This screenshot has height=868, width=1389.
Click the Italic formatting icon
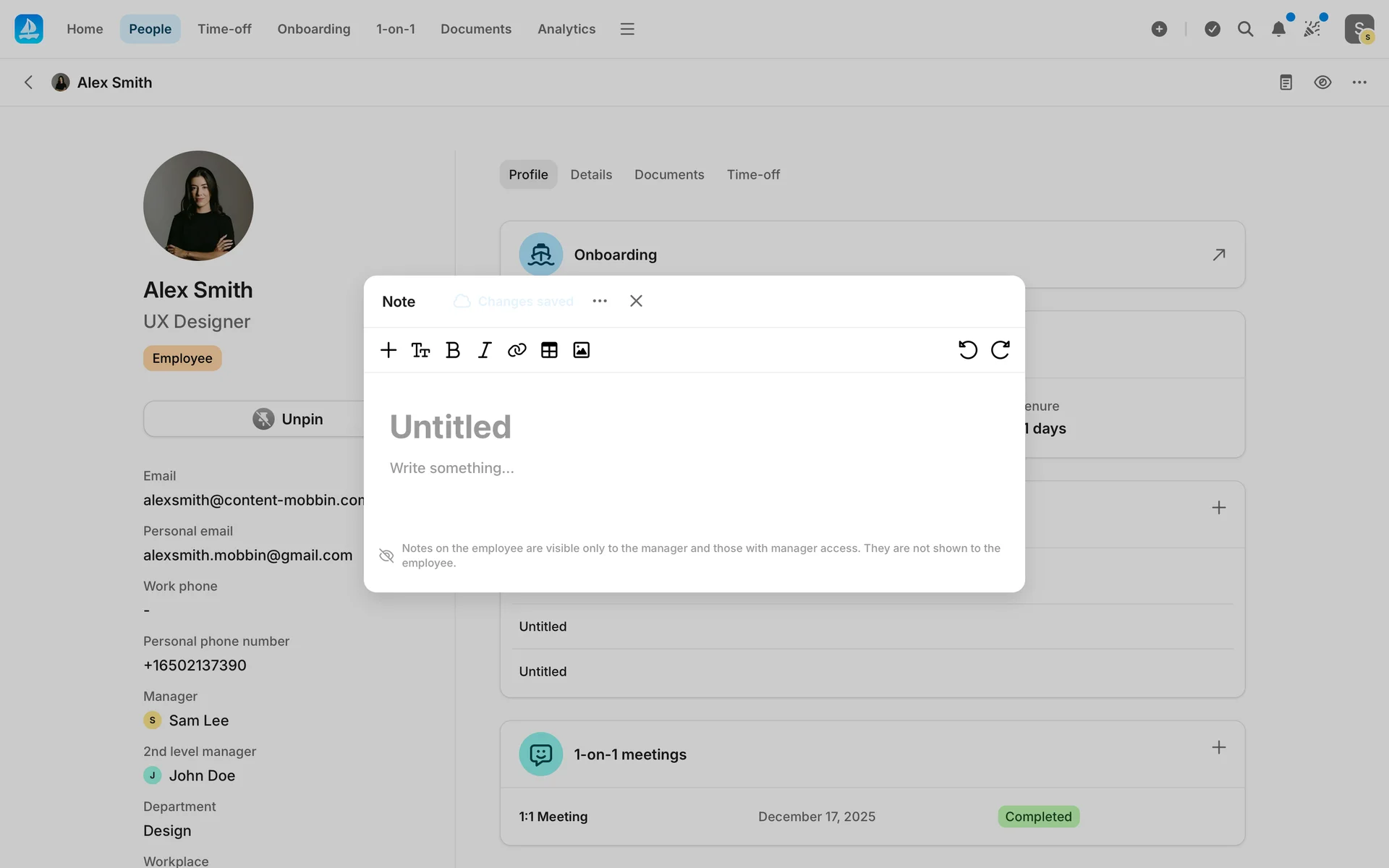(x=485, y=350)
